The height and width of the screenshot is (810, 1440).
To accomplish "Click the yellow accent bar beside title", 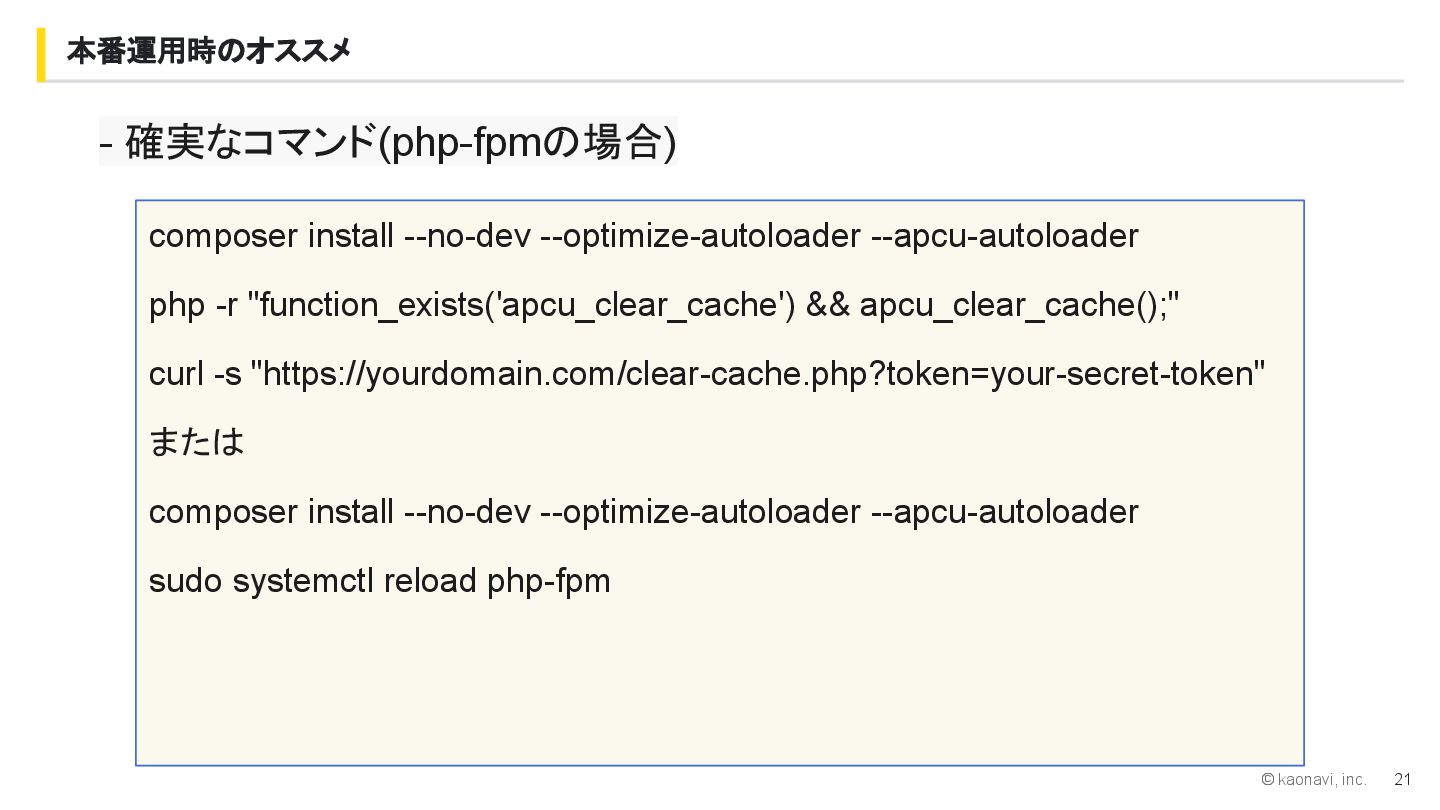I will (42, 55).
